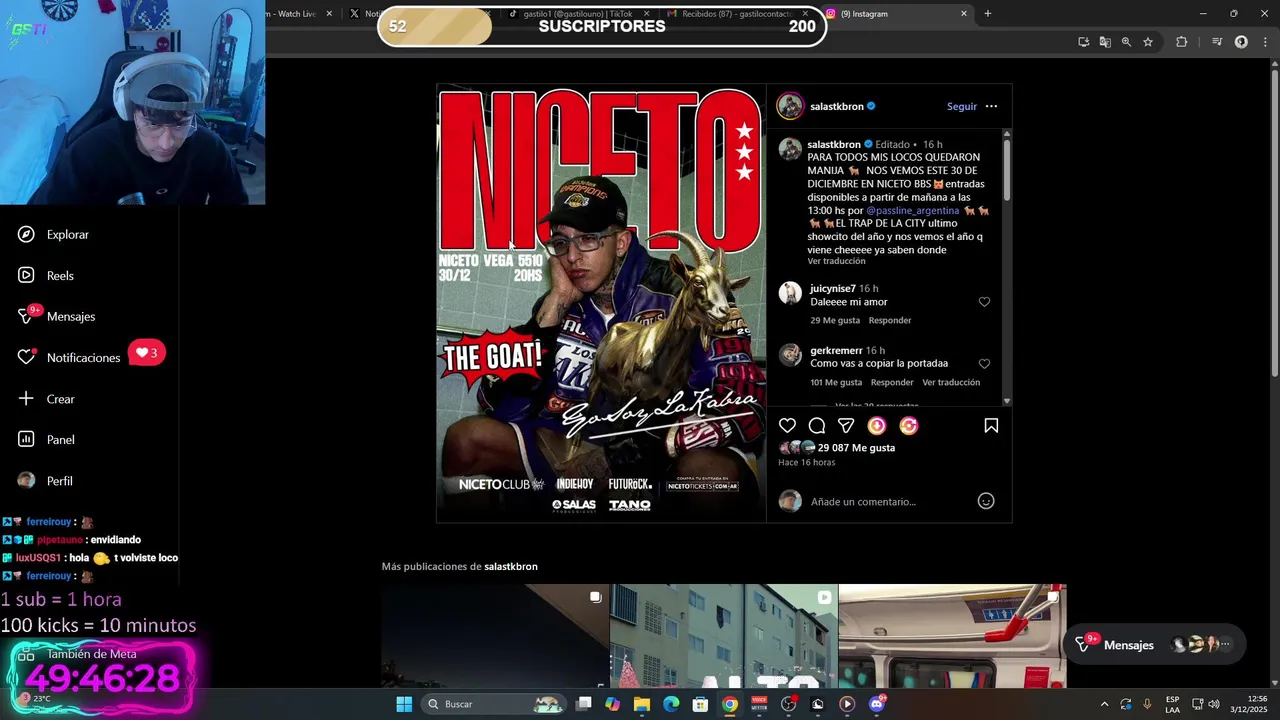Switch to the TikTok gastilo1 tab
The height and width of the screenshot is (720, 1280).
580,14
